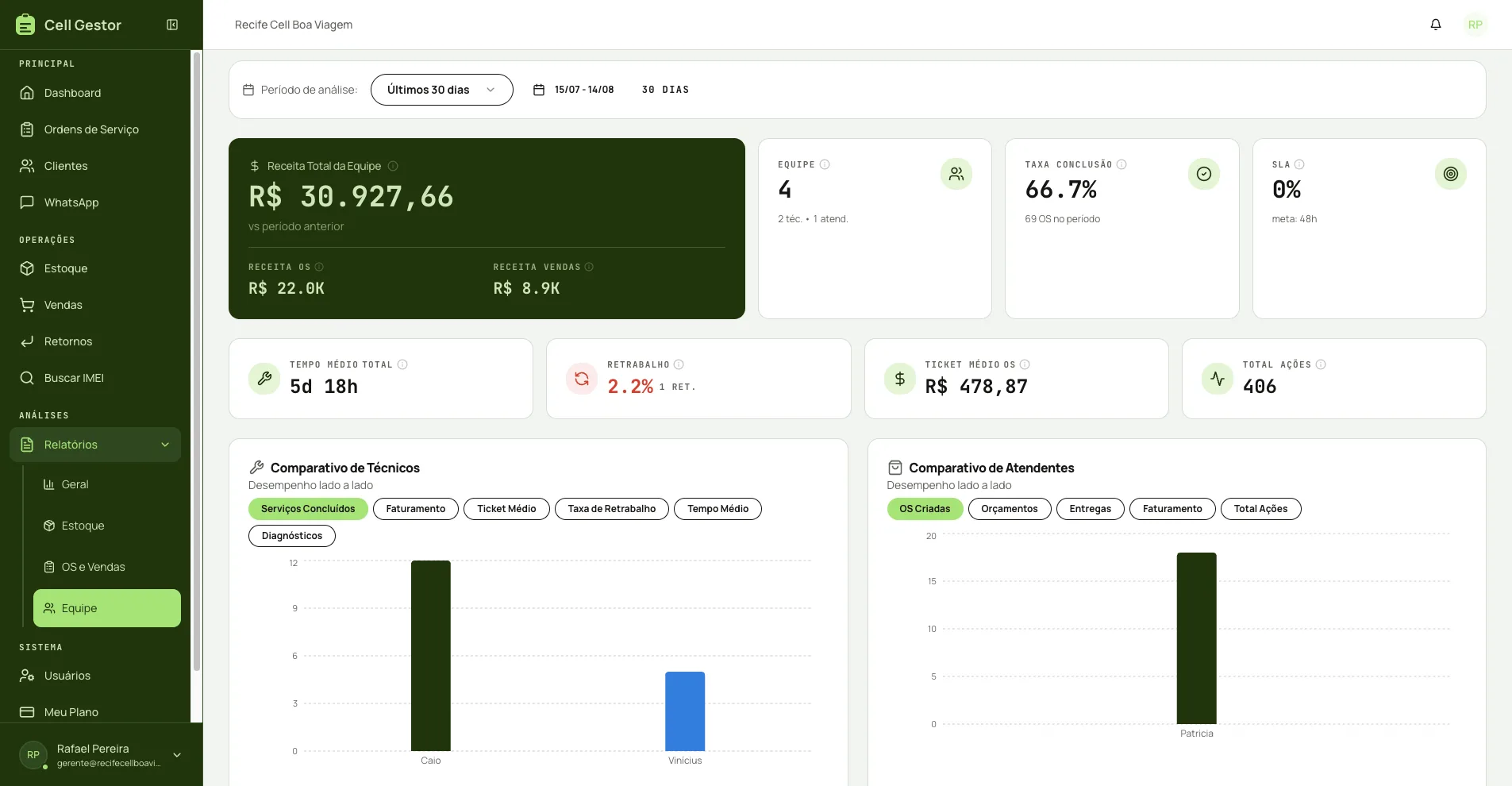Image resolution: width=1512 pixels, height=786 pixels.
Task: Select Diagnósticos chart filter
Action: (x=292, y=536)
